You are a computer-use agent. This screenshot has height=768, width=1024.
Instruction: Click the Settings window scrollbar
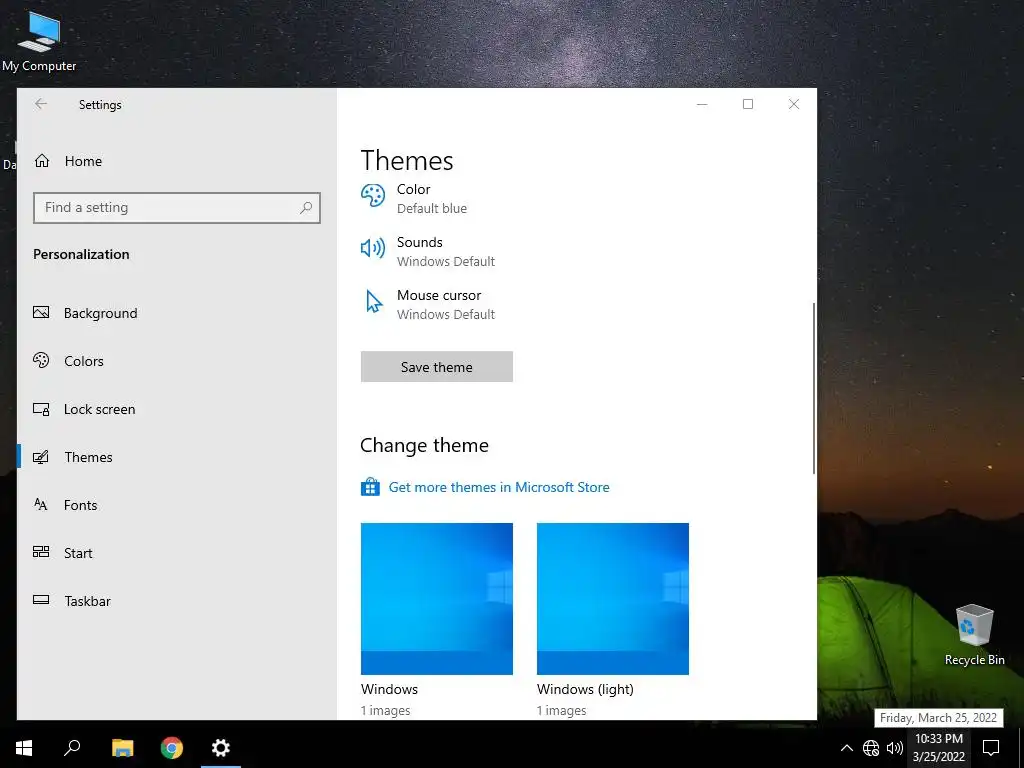tap(814, 389)
